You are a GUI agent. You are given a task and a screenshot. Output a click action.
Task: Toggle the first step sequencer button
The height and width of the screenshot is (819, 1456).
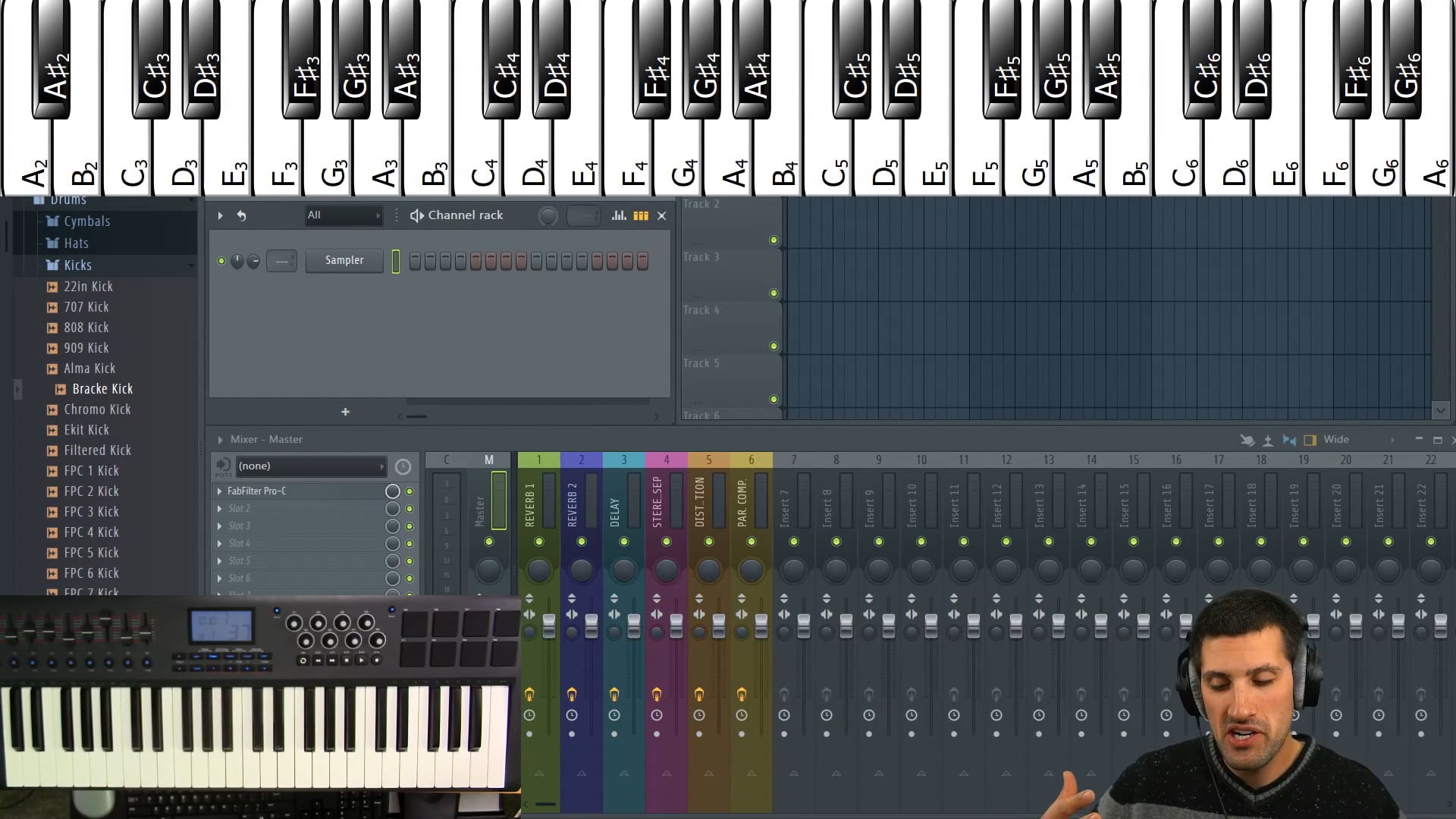(415, 261)
